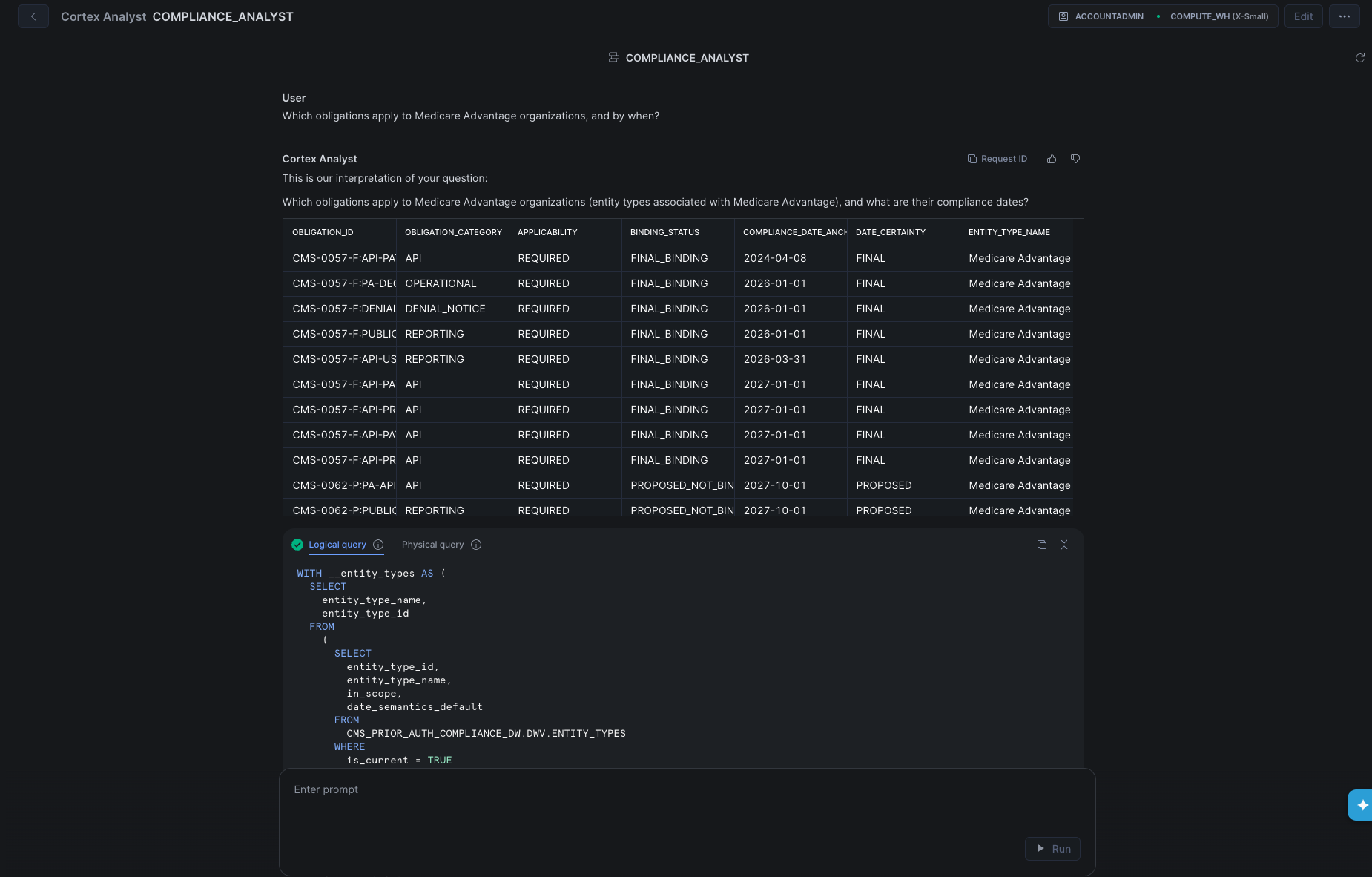Switch to the Logical query tab
Image resolution: width=1372 pixels, height=877 pixels.
pyautogui.click(x=337, y=545)
